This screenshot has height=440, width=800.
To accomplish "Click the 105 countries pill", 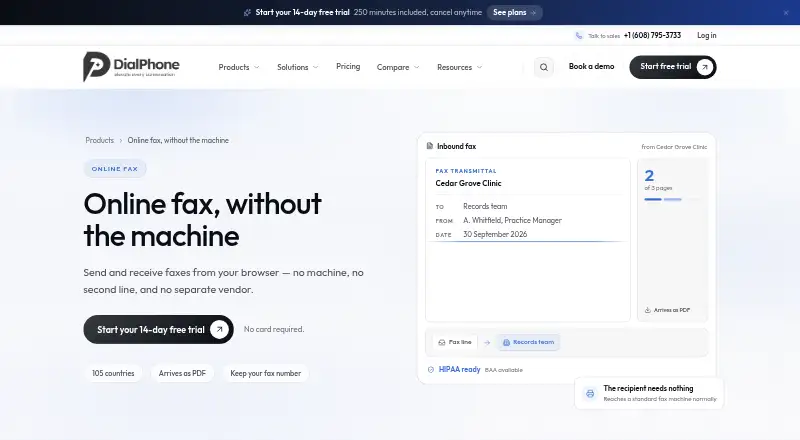I will click(113, 373).
